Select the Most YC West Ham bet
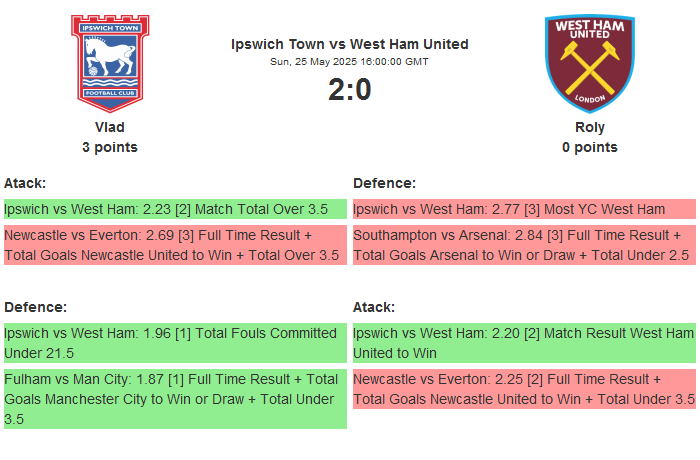The height and width of the screenshot is (460, 700). pyautogui.click(x=523, y=209)
